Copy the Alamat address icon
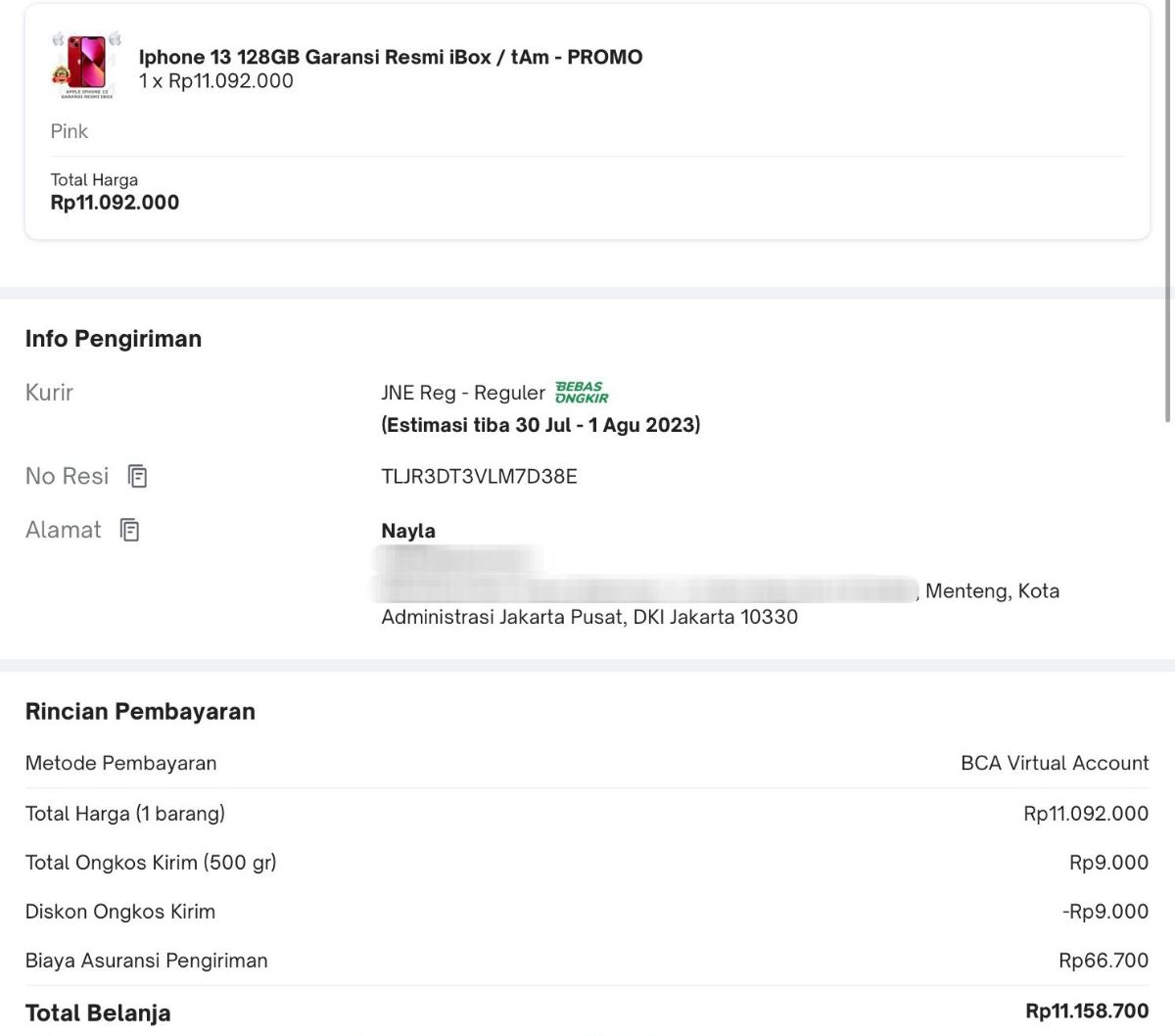This screenshot has height=1036, width=1175. [x=129, y=530]
